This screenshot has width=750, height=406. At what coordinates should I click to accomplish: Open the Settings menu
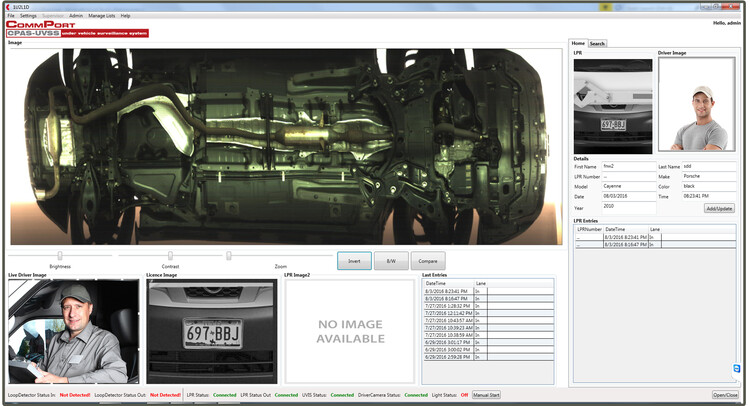pyautogui.click(x=28, y=16)
